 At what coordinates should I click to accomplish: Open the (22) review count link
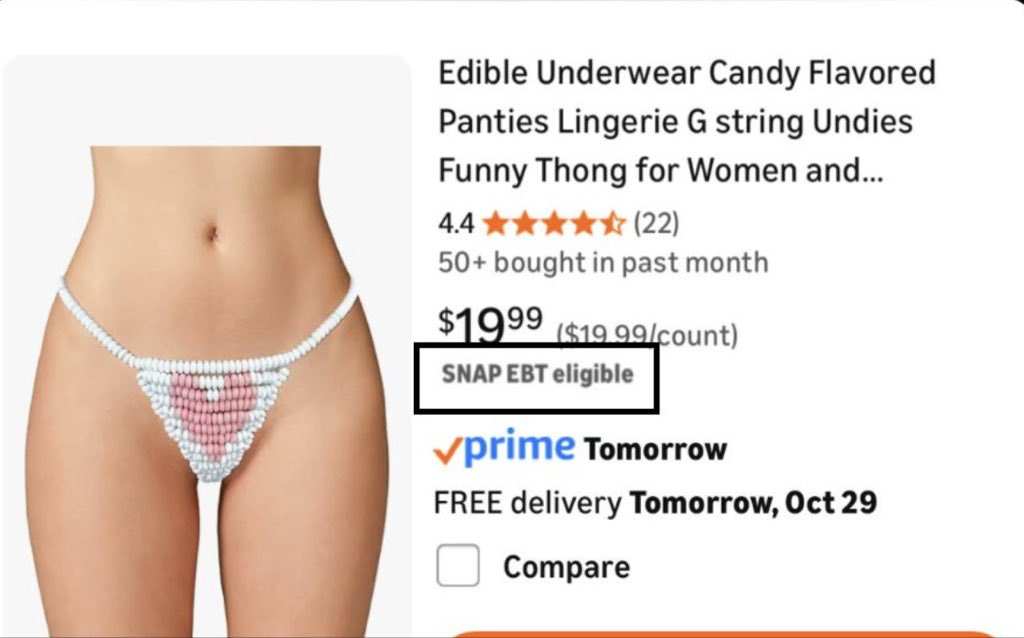tap(656, 223)
